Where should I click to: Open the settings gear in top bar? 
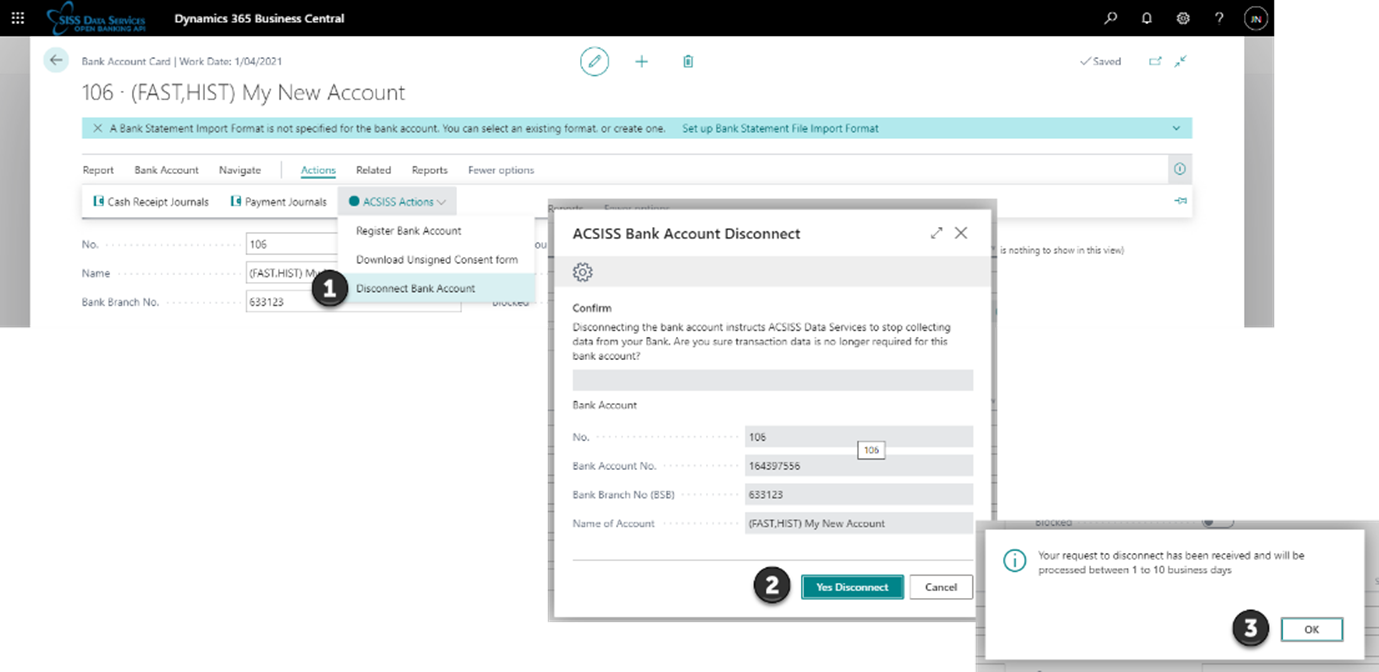tap(1183, 18)
